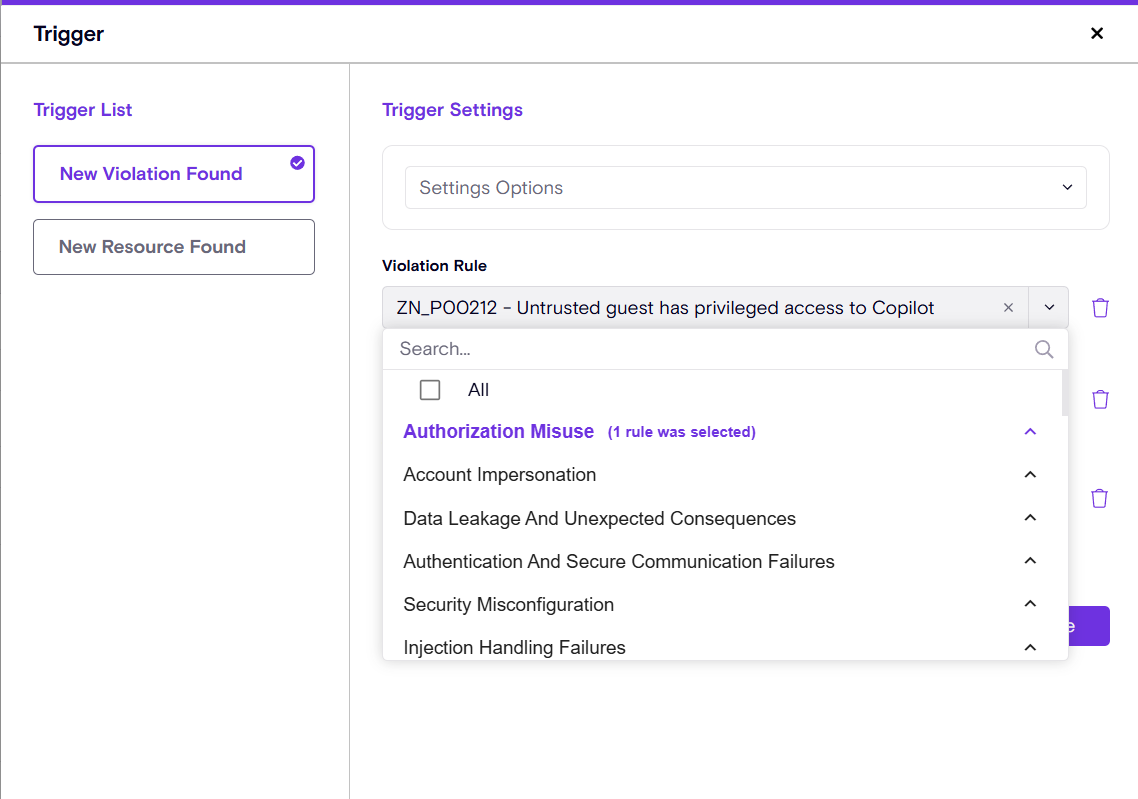Close the Trigger dialog

click(1096, 33)
